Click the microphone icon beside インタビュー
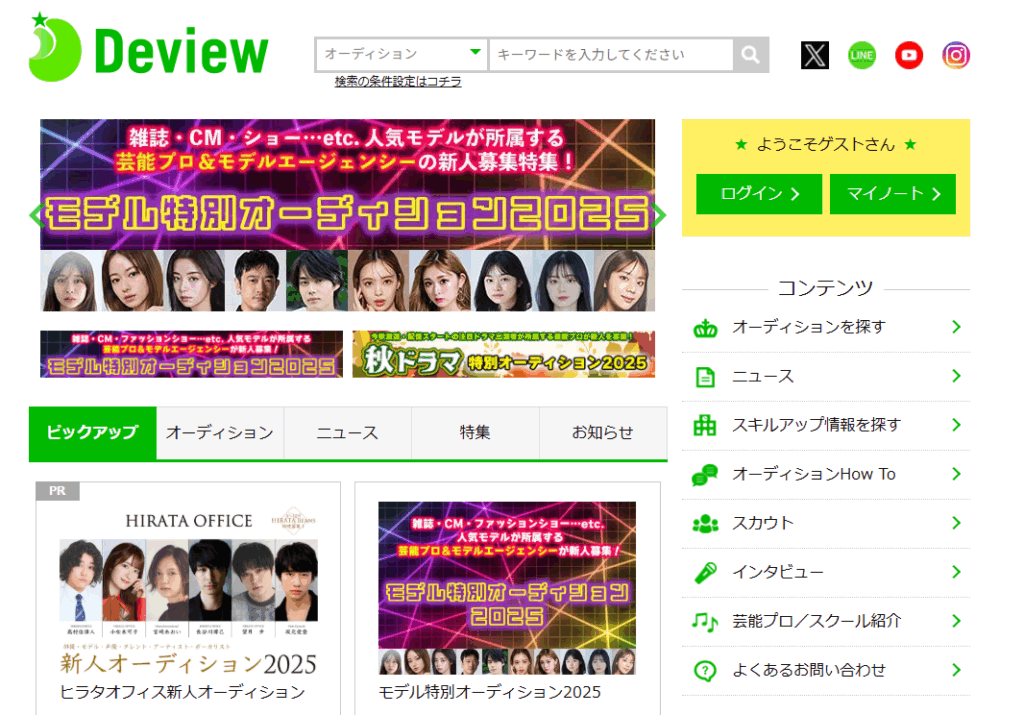Screen dimensions: 1024x715 (706, 573)
